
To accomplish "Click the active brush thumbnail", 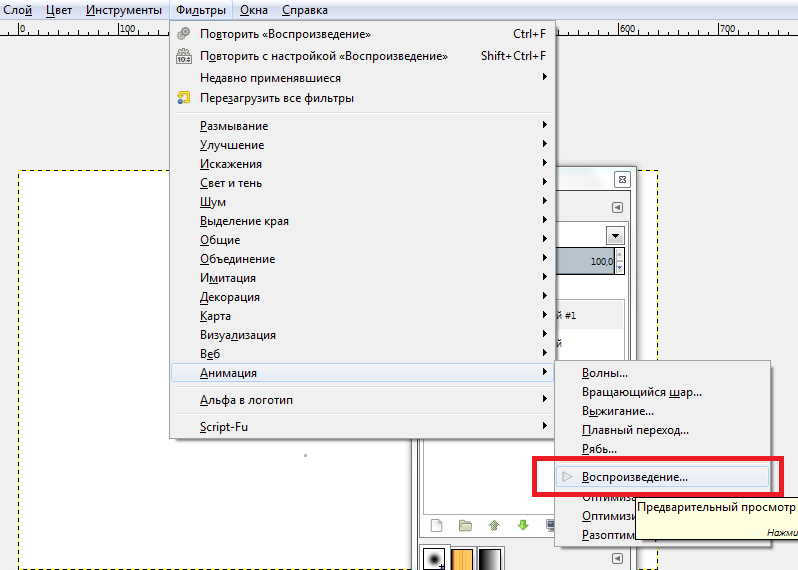I will click(434, 558).
